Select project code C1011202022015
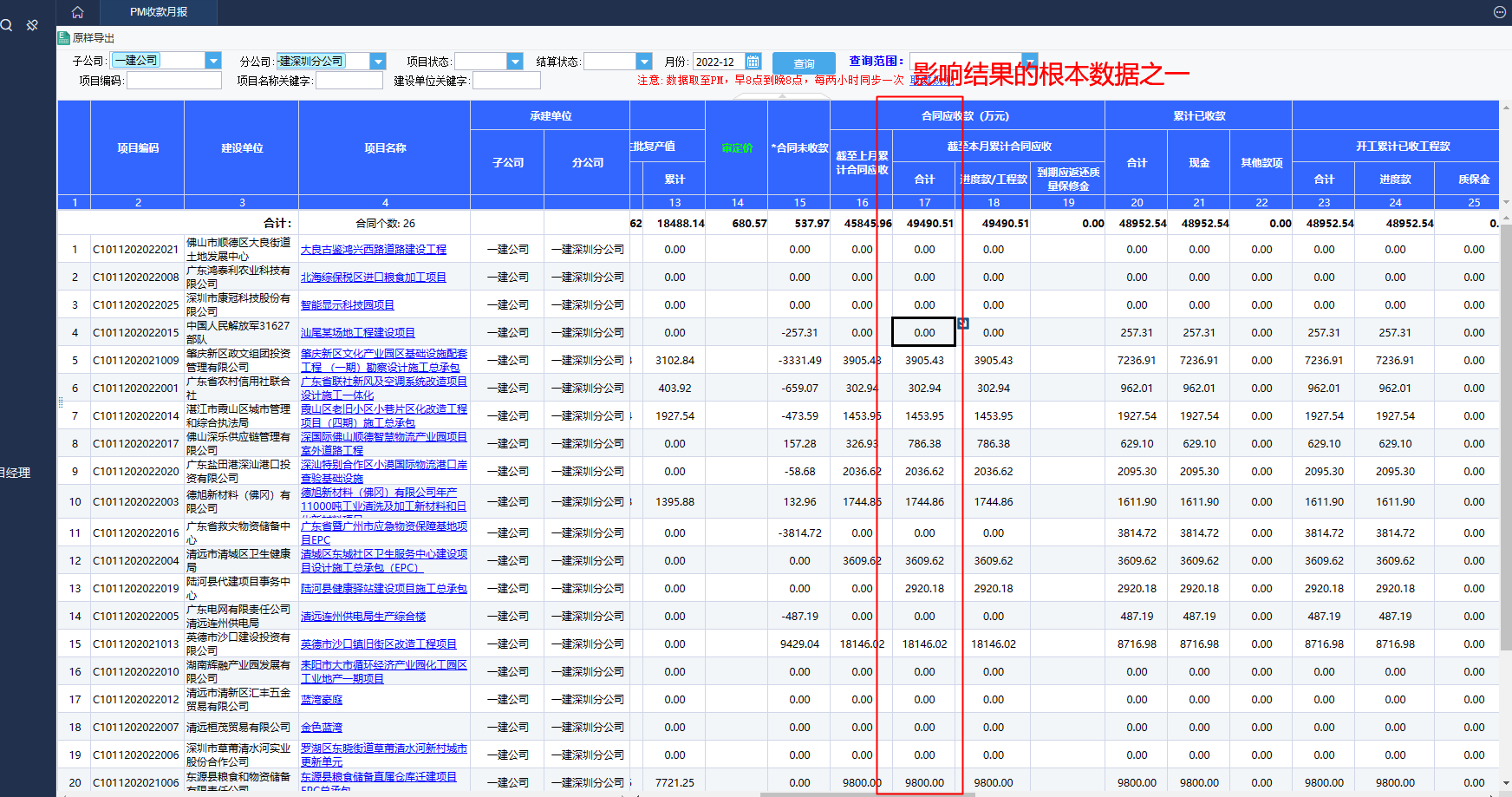Viewport: 1512px width, 797px height. pyautogui.click(x=136, y=332)
